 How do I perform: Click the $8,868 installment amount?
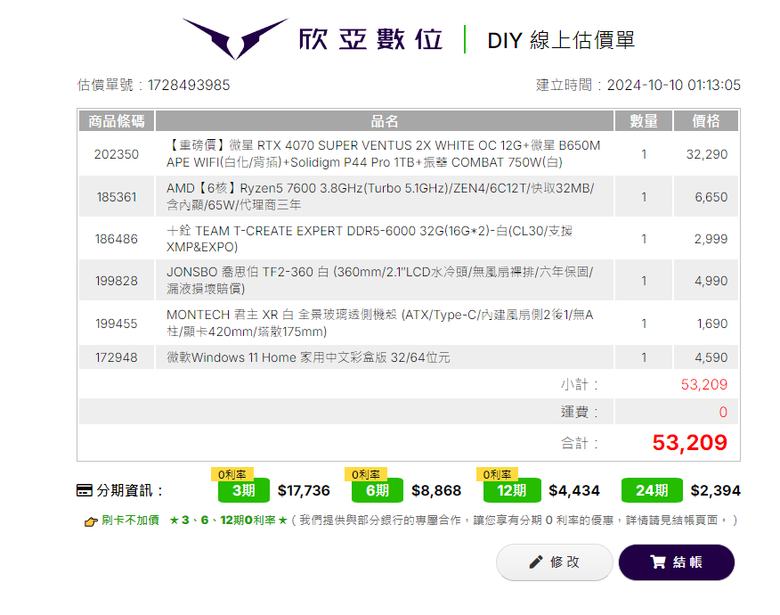436,491
